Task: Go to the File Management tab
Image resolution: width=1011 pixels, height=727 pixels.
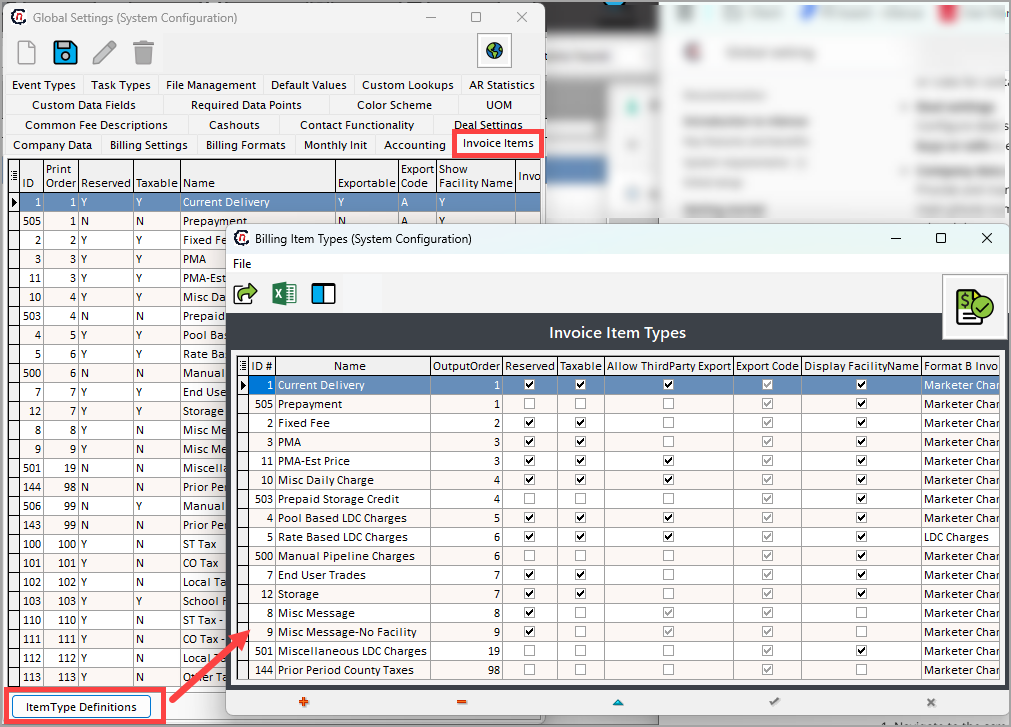Action: pos(211,85)
